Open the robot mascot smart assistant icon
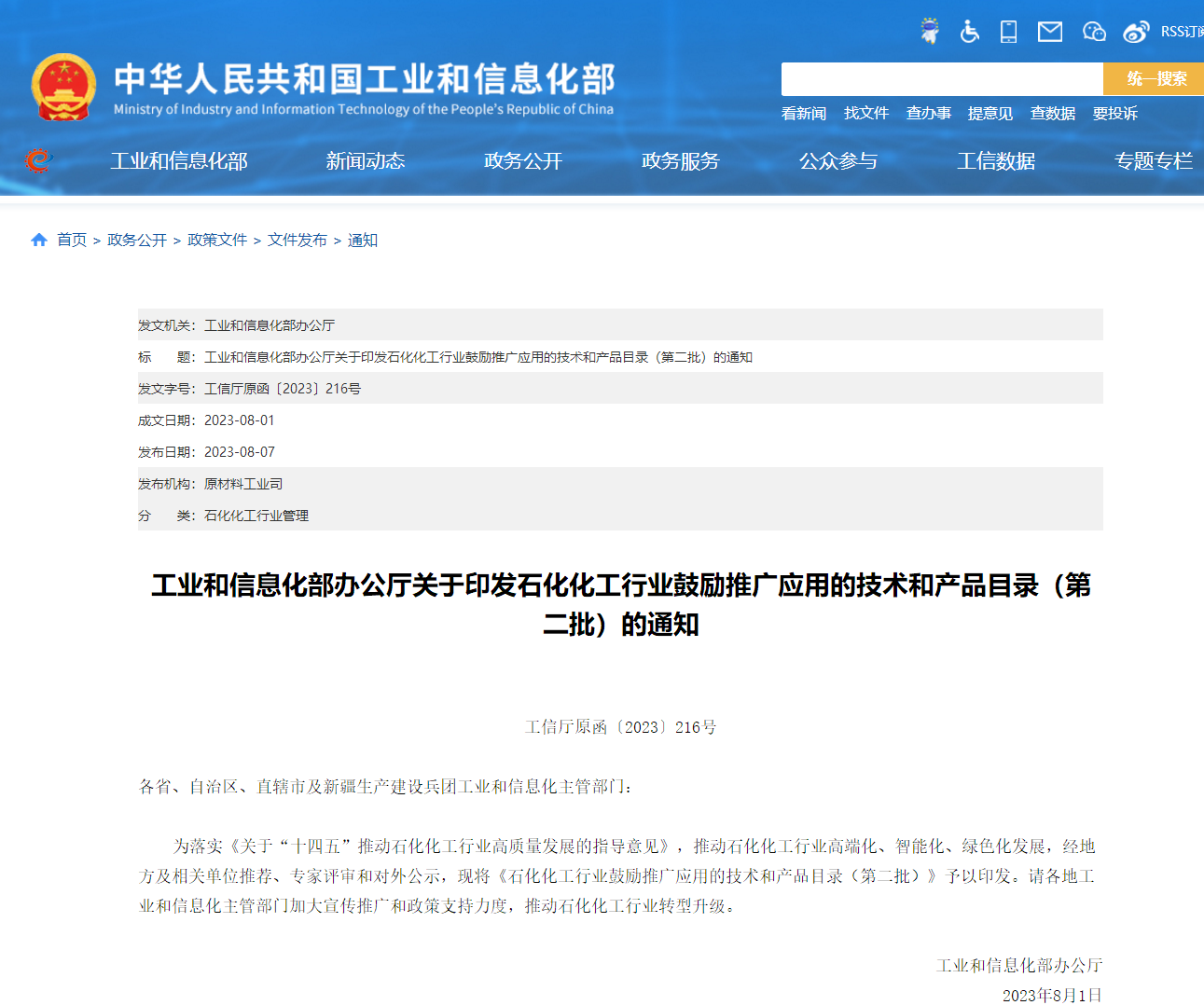This screenshot has height=1005, width=1204. tap(930, 32)
